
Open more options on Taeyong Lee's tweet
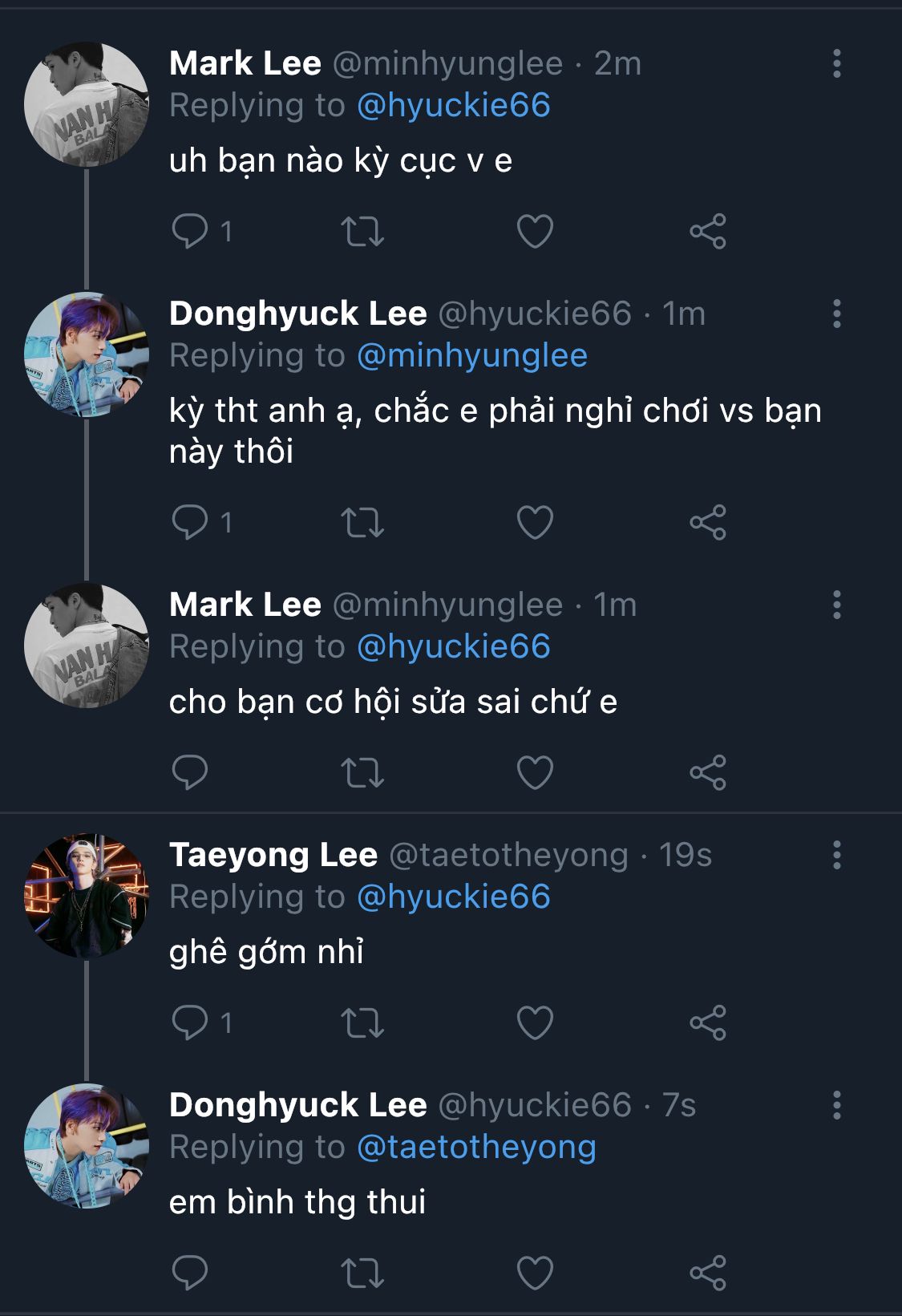click(x=836, y=855)
